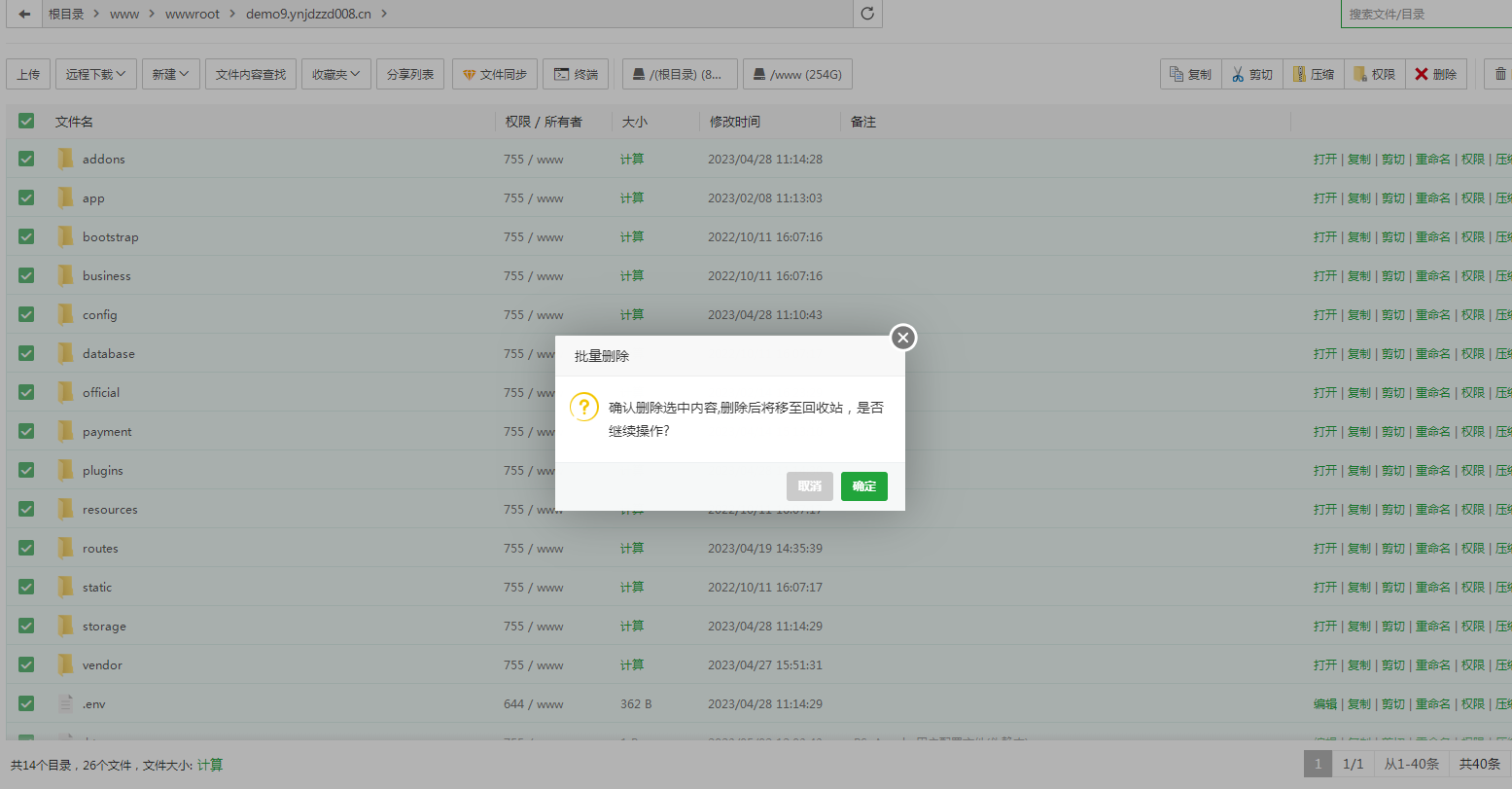This screenshot has width=1512, height=789.
Task: Uncheck the addons folder checkbox
Action: (x=26, y=159)
